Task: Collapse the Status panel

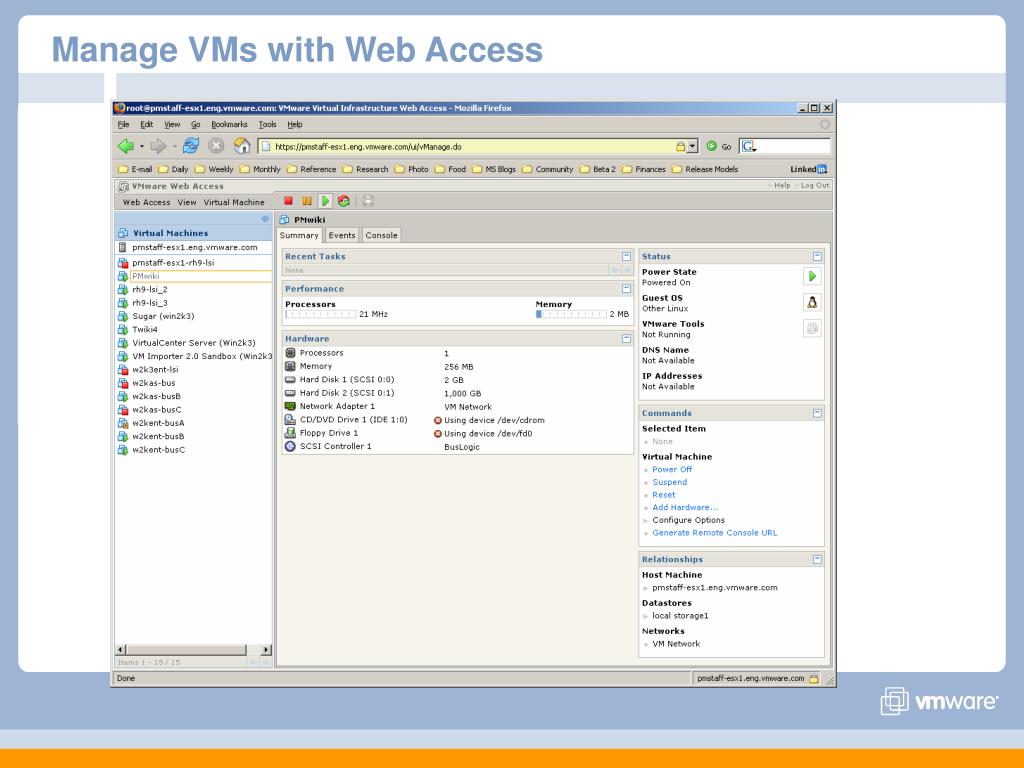Action: tap(817, 257)
